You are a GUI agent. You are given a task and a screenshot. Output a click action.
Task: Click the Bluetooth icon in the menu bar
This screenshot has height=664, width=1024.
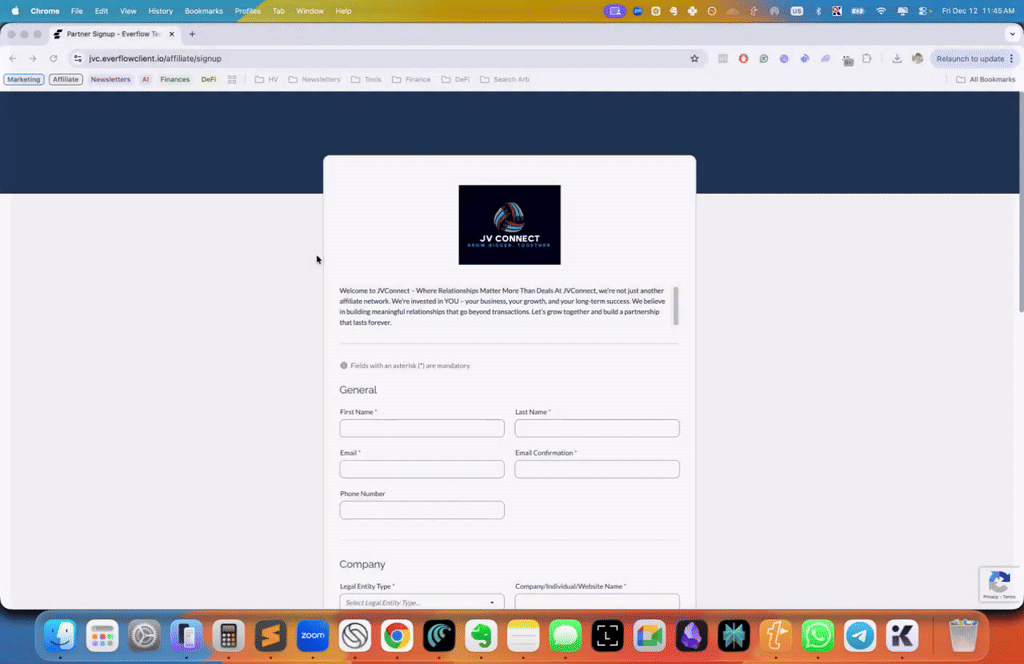coord(818,10)
